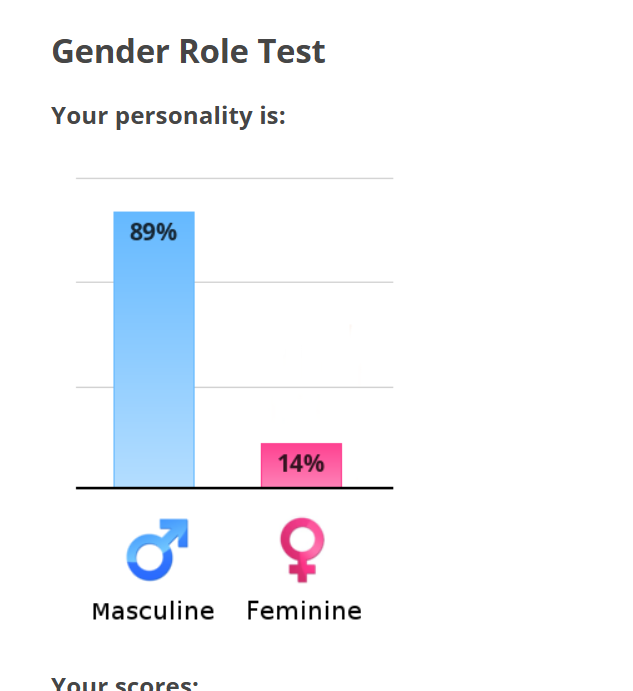The image size is (633, 691).
Task: Click the Gender Role Test heading
Action: (x=189, y=52)
